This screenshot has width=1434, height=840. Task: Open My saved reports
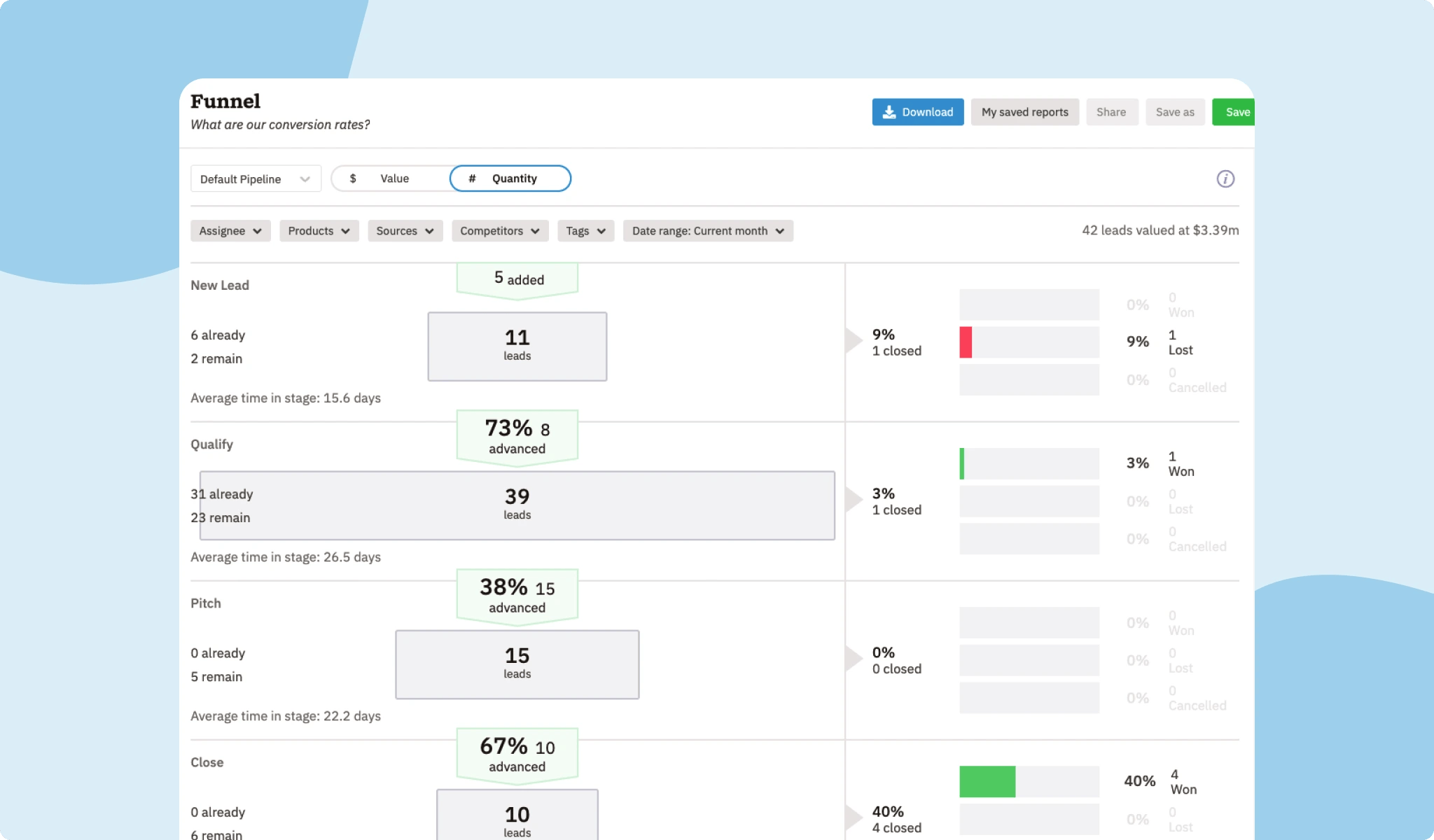1024,112
